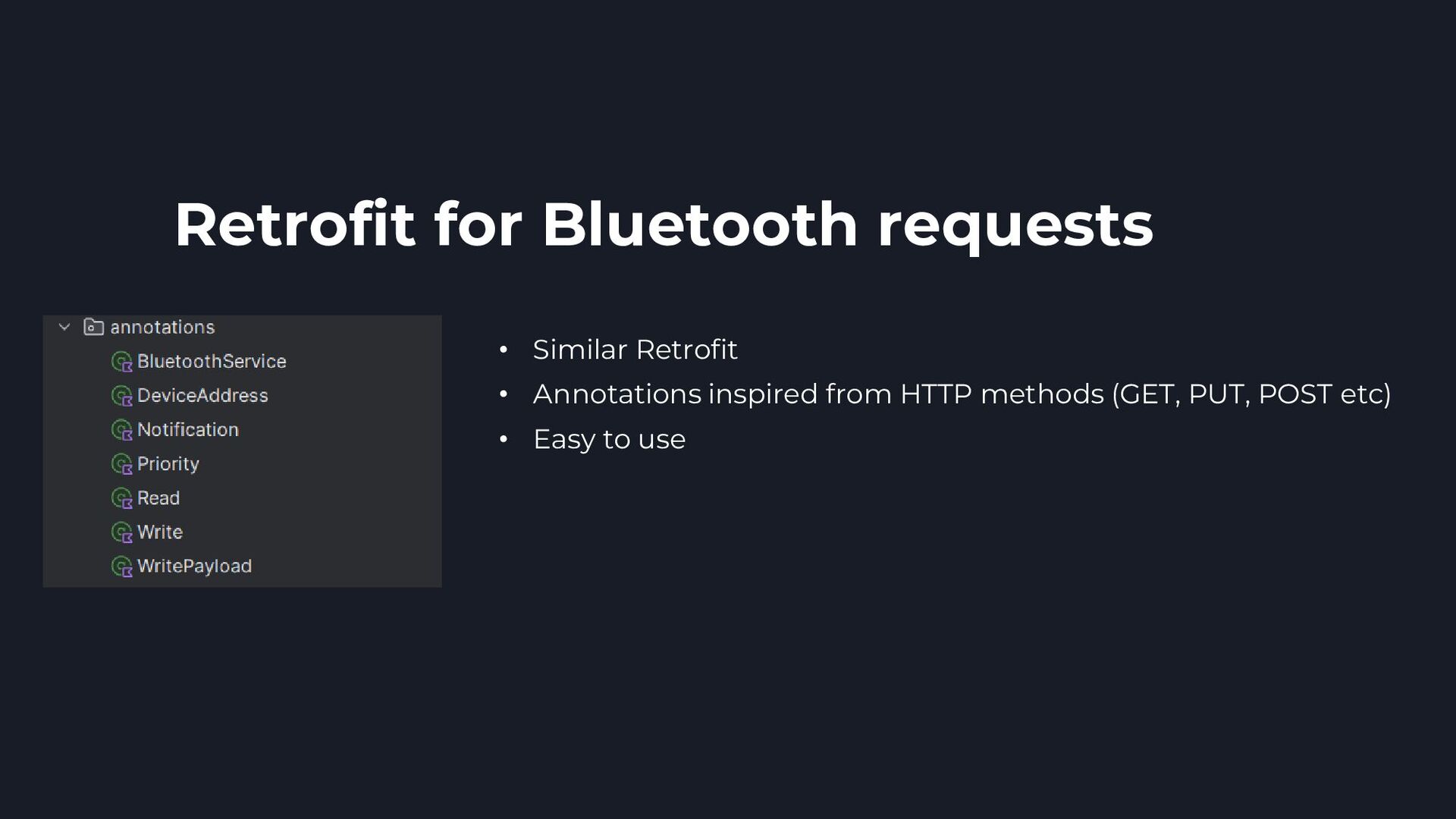Open the Write file
Image resolution: width=1456 pixels, height=819 pixels.
(x=160, y=532)
